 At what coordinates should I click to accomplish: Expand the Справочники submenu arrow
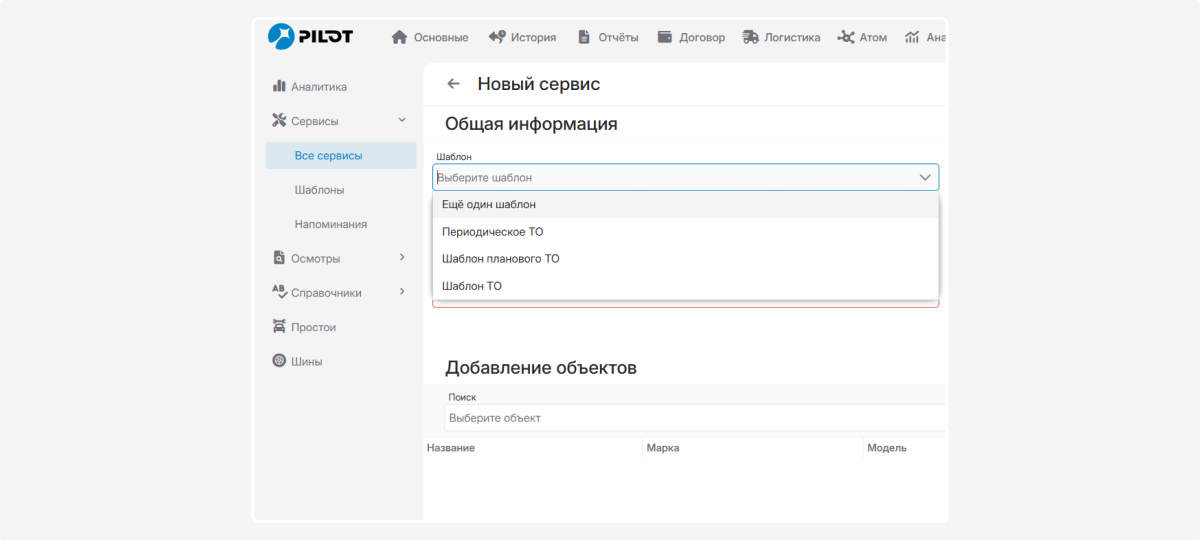pos(402,292)
